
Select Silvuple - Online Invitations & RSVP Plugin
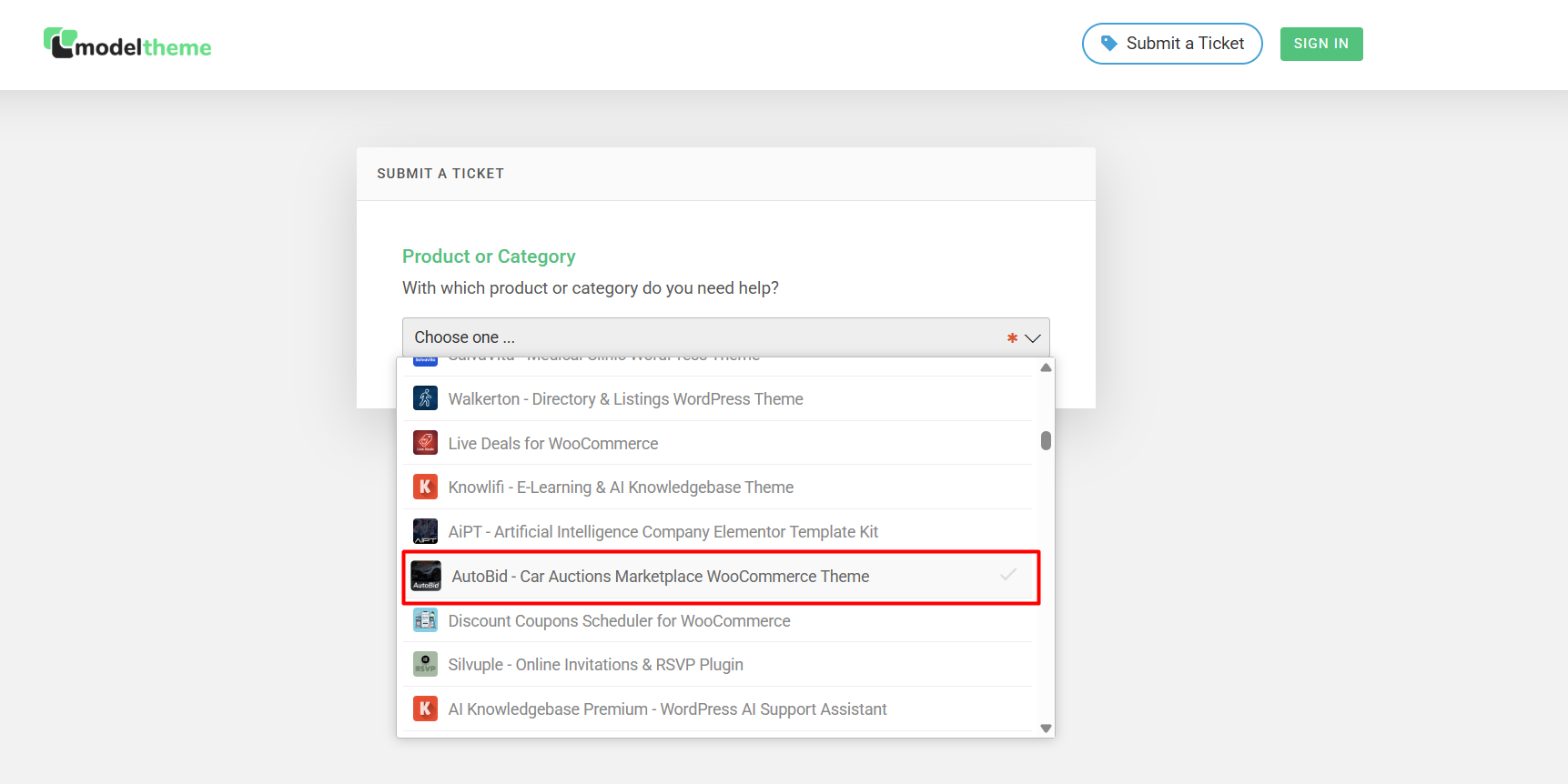point(718,664)
